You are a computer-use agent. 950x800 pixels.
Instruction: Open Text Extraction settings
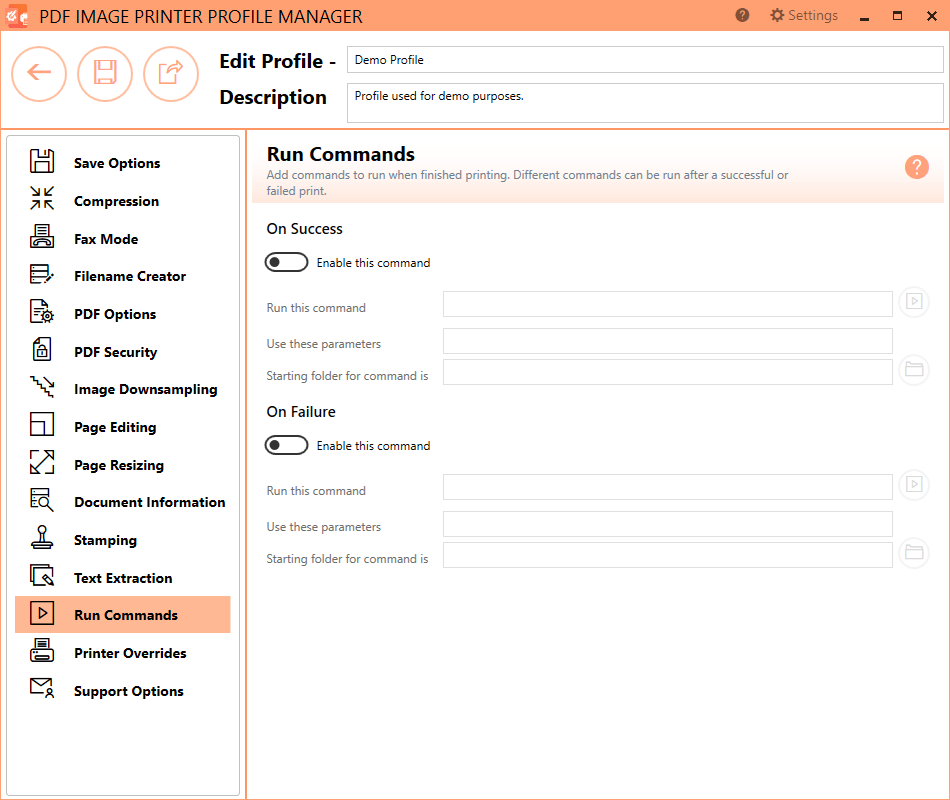pyautogui.click(x=123, y=578)
